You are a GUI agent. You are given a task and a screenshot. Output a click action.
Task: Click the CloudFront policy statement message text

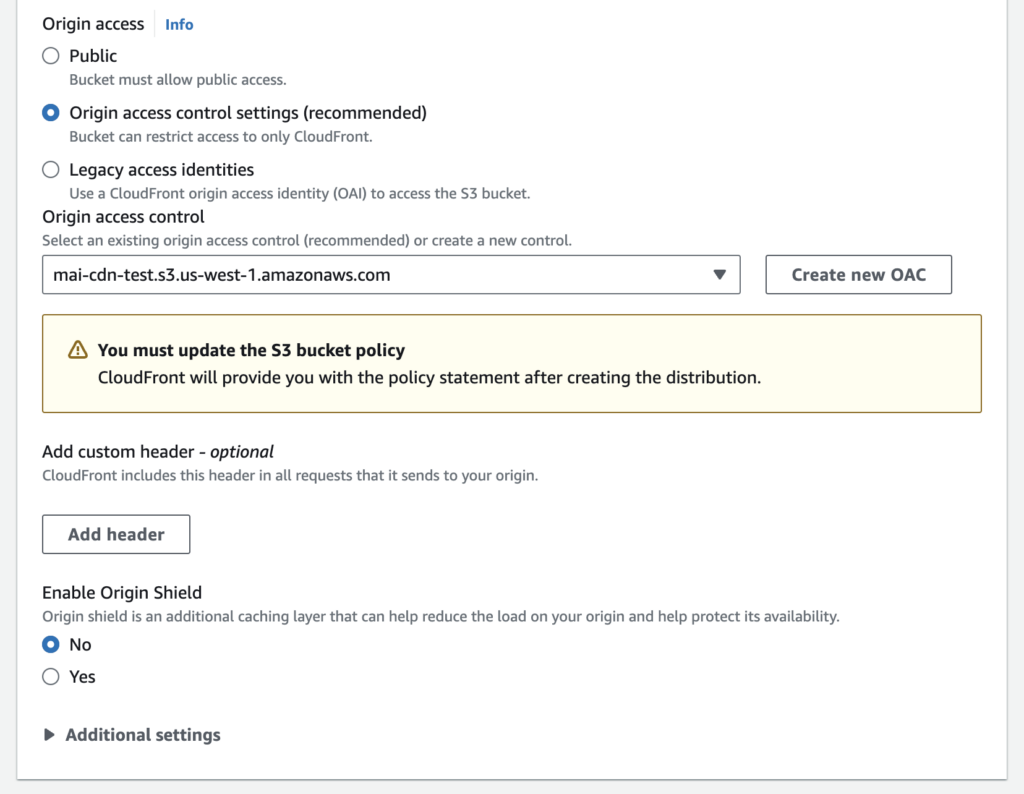(429, 378)
